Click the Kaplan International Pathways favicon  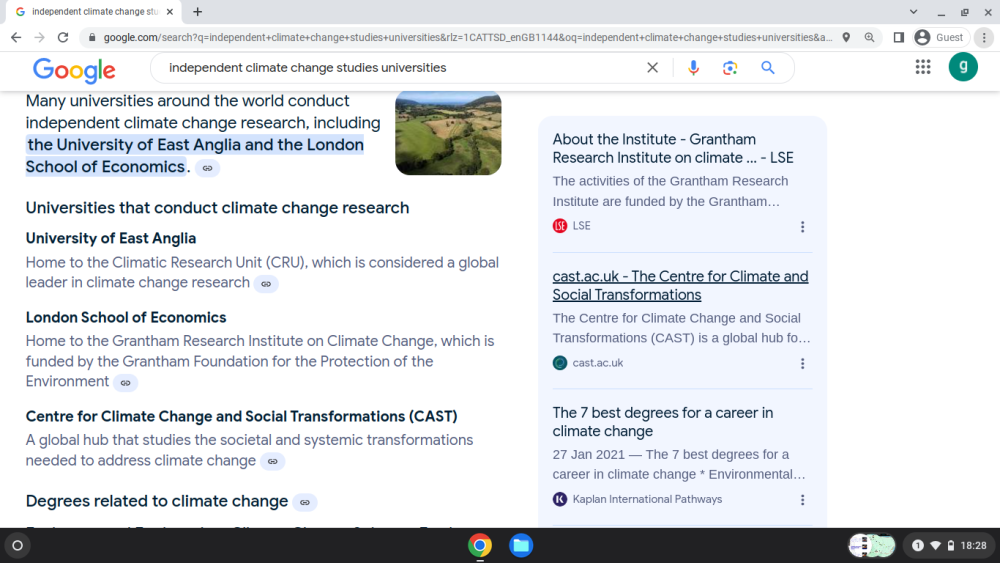pyautogui.click(x=560, y=499)
